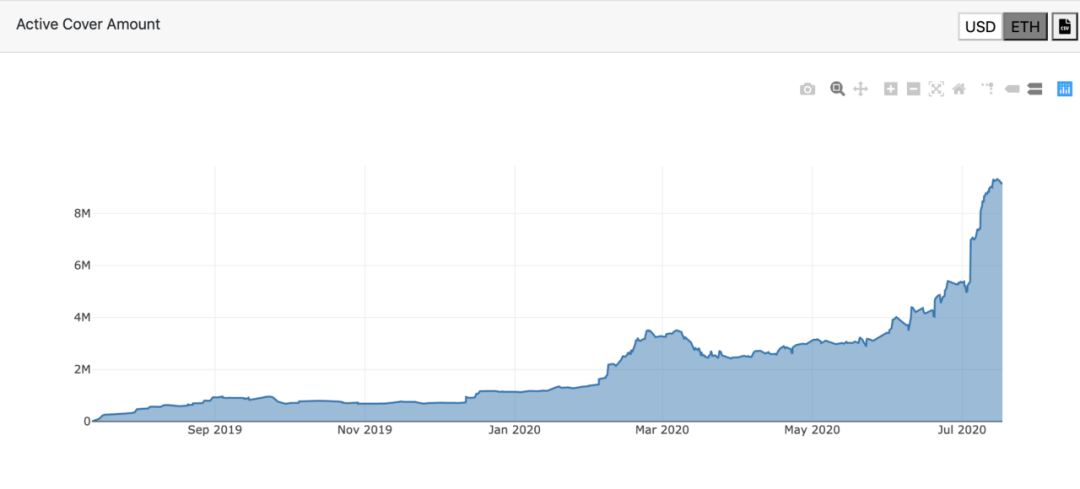
Task: Reset axes with the home icon
Action: click(x=959, y=89)
